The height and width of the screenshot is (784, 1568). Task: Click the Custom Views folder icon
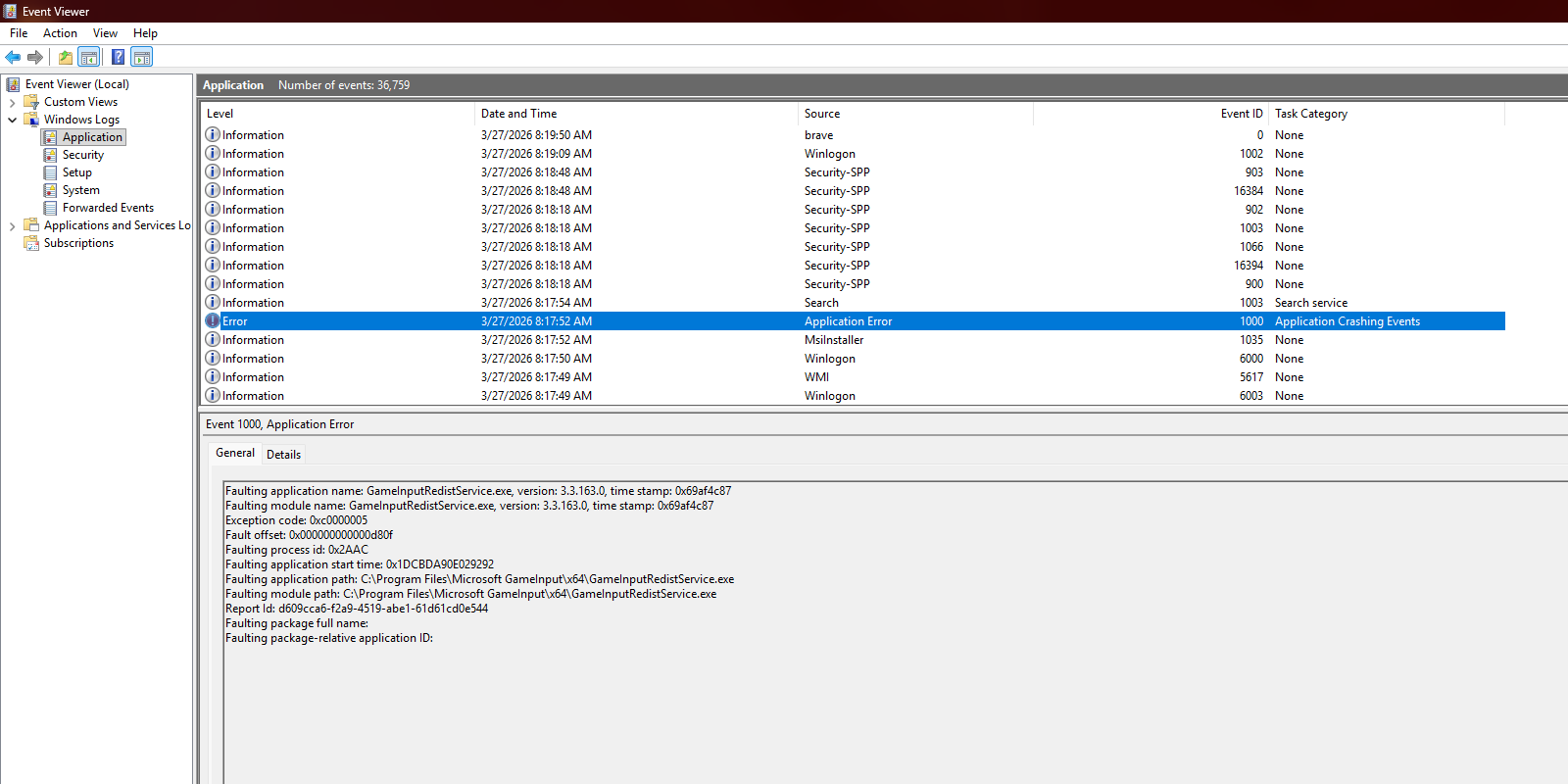pyautogui.click(x=31, y=102)
